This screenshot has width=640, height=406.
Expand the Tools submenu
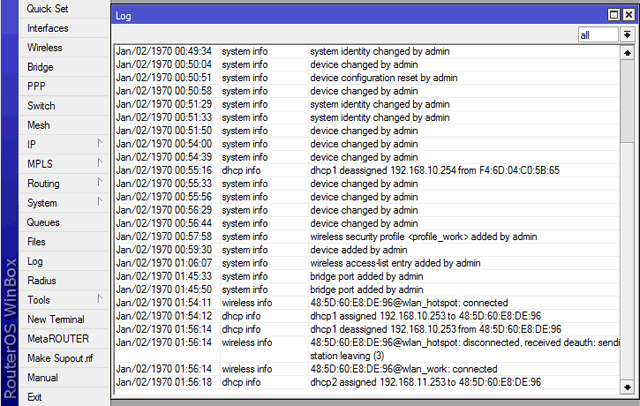click(60, 300)
